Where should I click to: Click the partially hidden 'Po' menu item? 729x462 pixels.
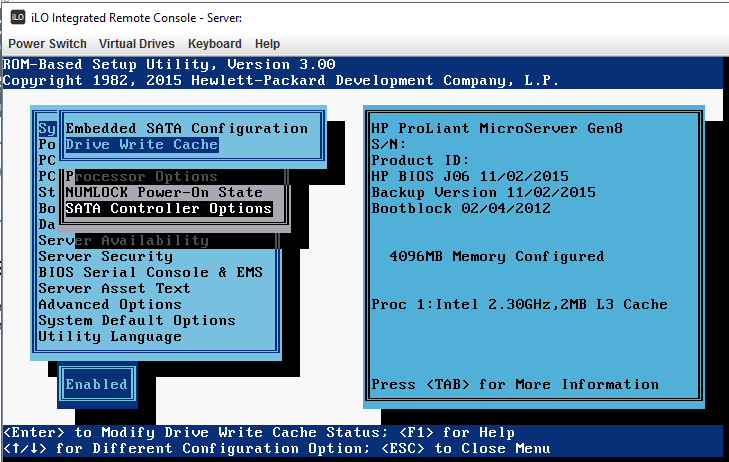click(x=47, y=145)
